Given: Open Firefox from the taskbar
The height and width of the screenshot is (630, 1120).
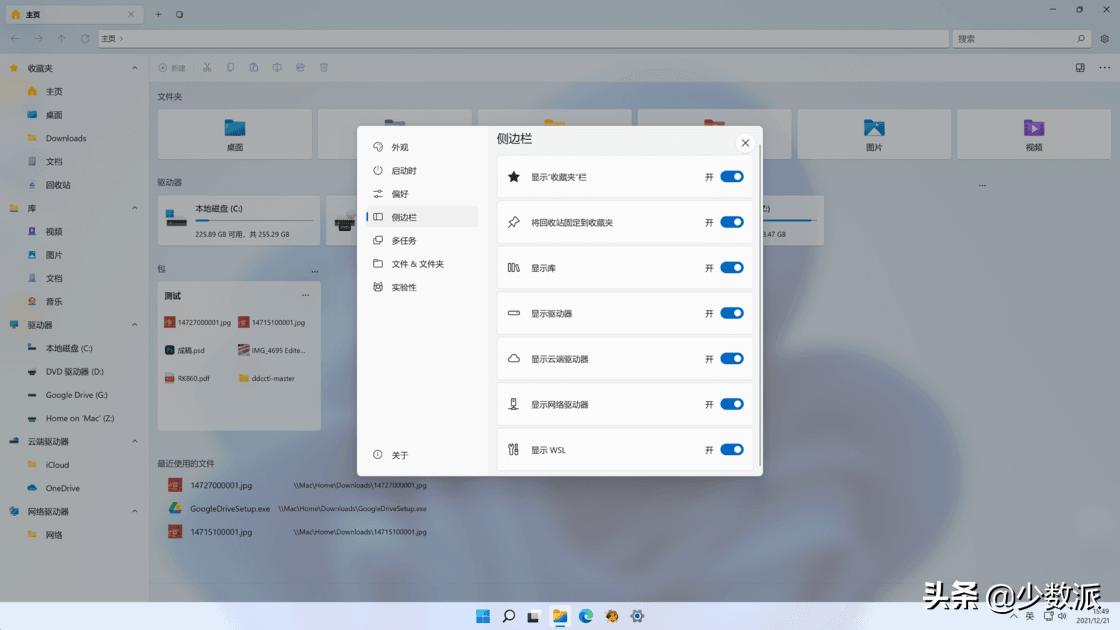Looking at the screenshot, I should point(612,616).
